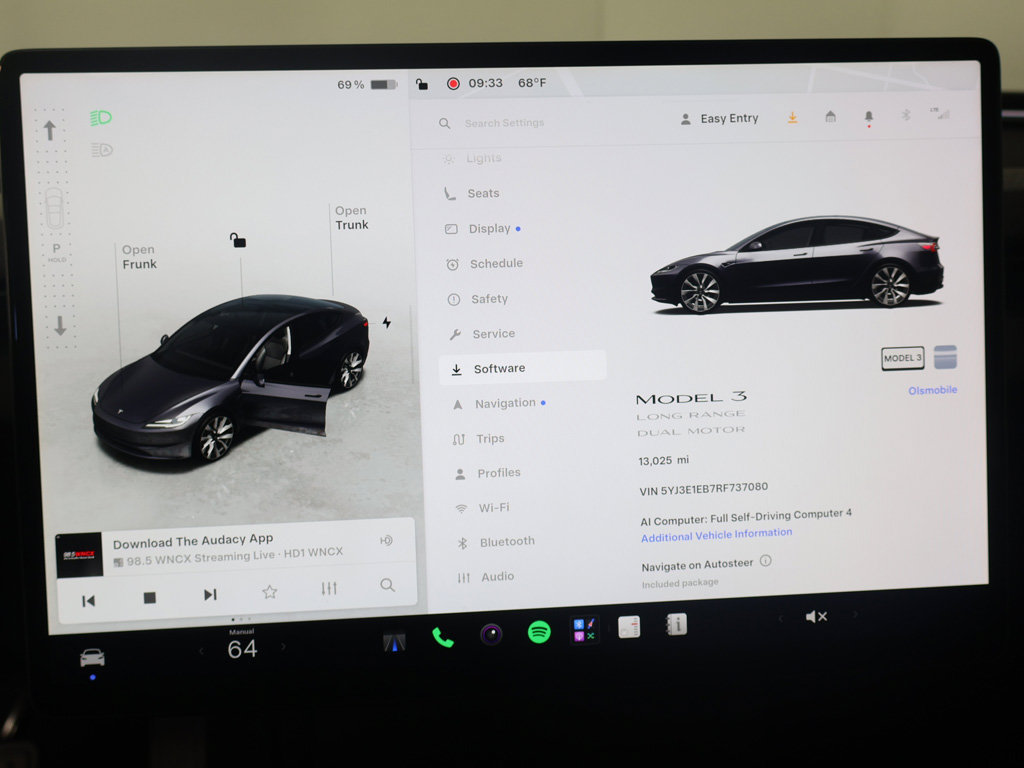
Task: Increase temperature with right arrow
Action: pyautogui.click(x=283, y=647)
